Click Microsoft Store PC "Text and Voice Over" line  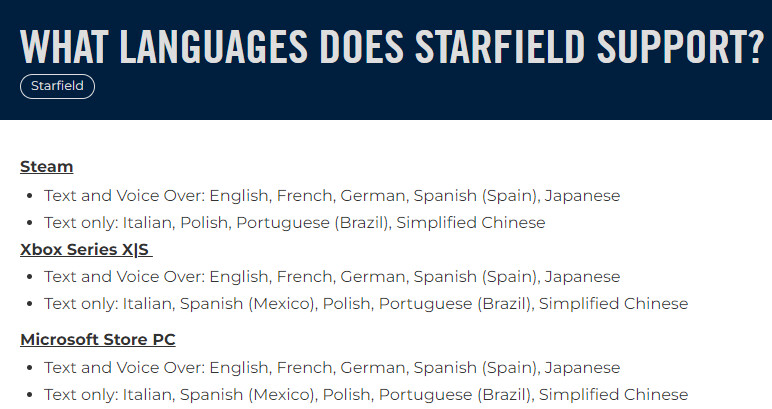(x=332, y=367)
